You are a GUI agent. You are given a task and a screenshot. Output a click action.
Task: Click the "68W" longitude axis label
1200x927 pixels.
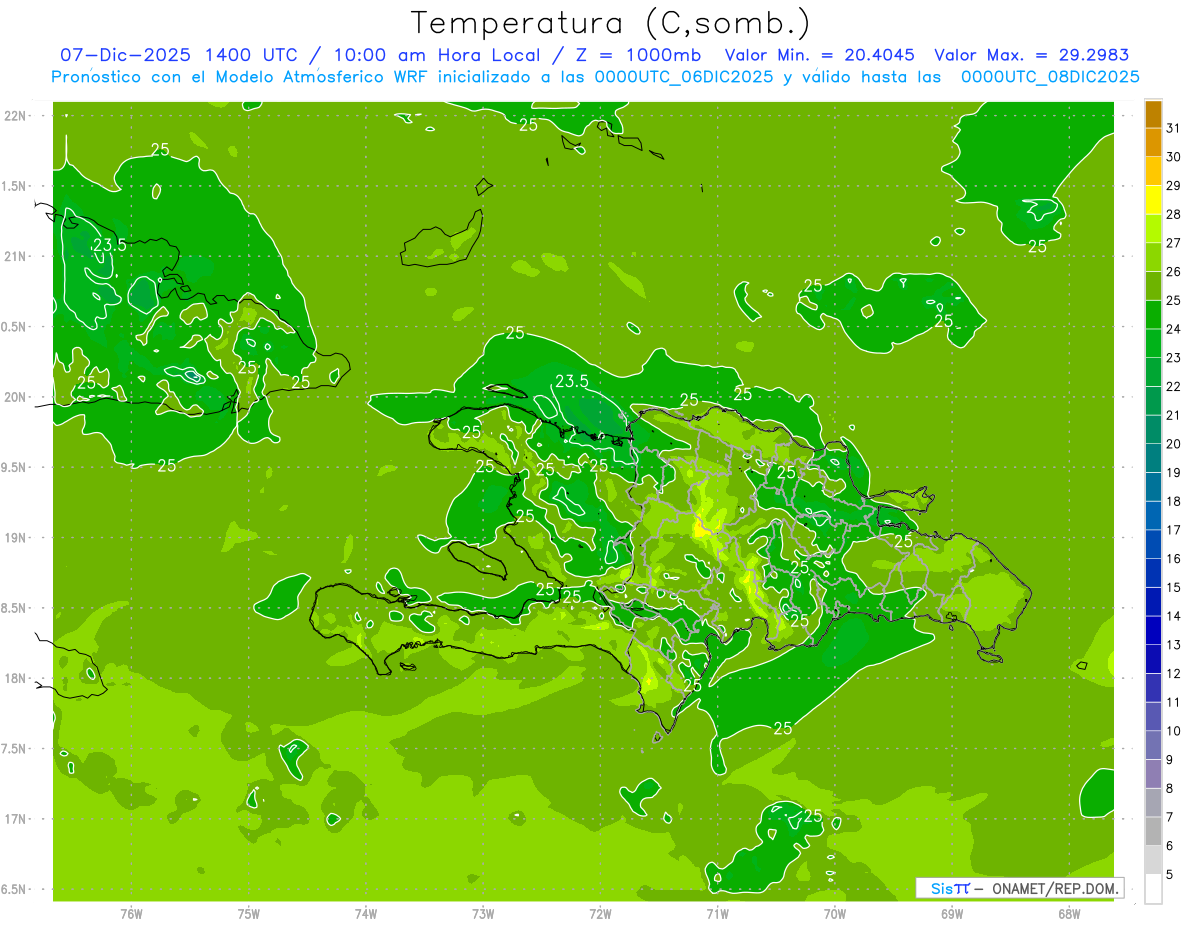pos(1069,913)
